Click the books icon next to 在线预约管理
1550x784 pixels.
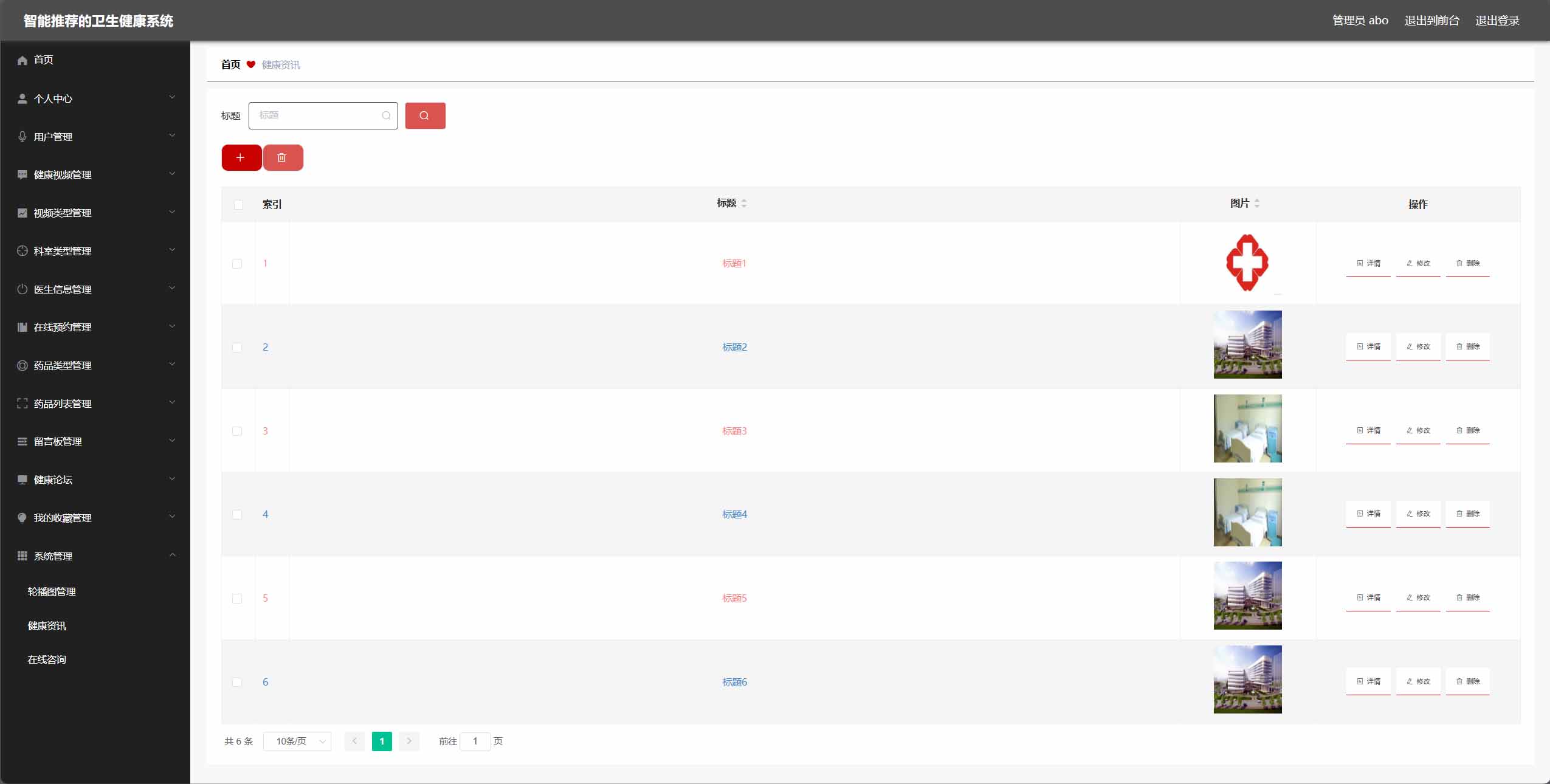(x=22, y=327)
